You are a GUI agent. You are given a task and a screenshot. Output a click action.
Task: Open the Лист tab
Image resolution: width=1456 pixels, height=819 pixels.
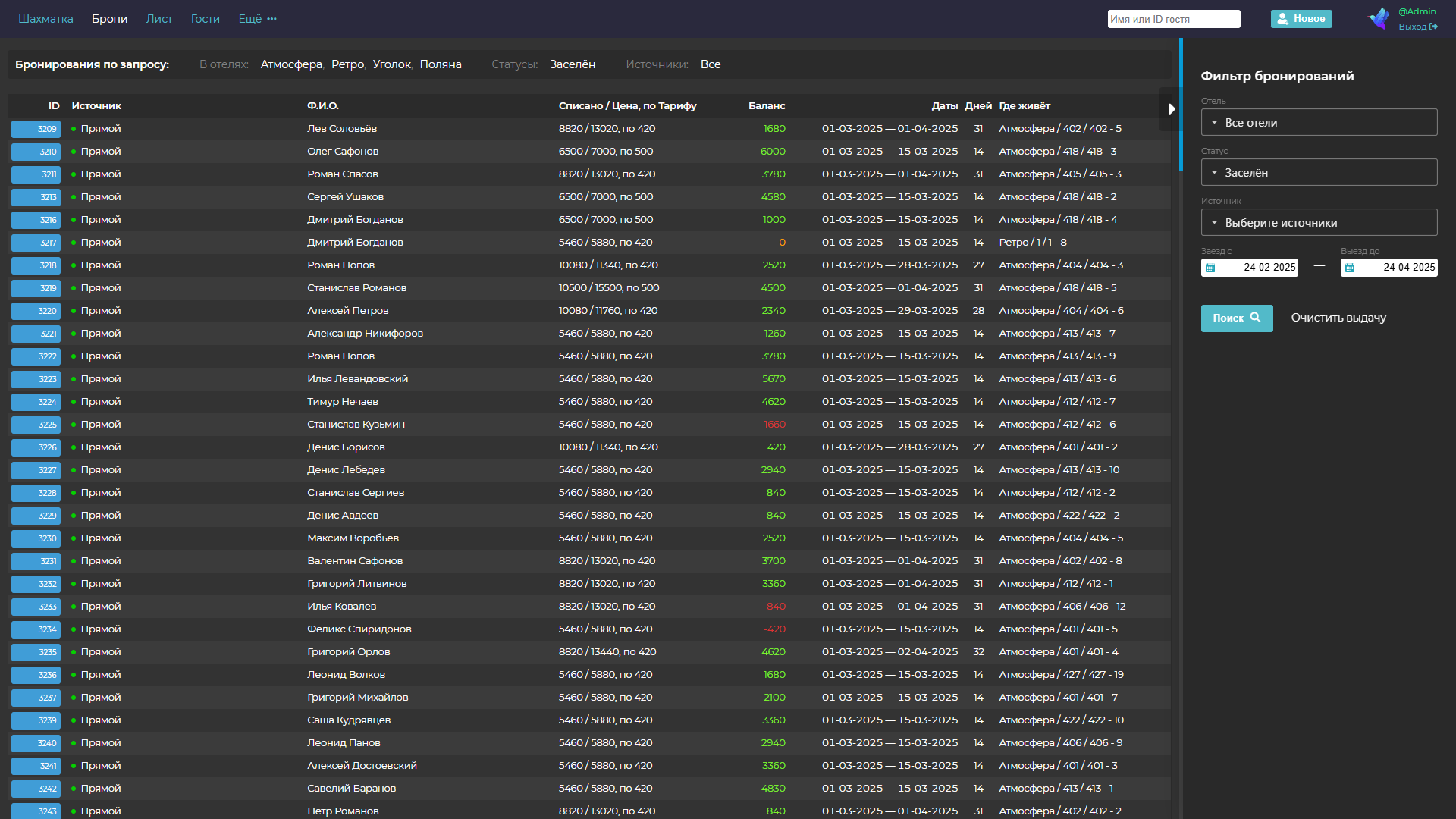point(159,19)
